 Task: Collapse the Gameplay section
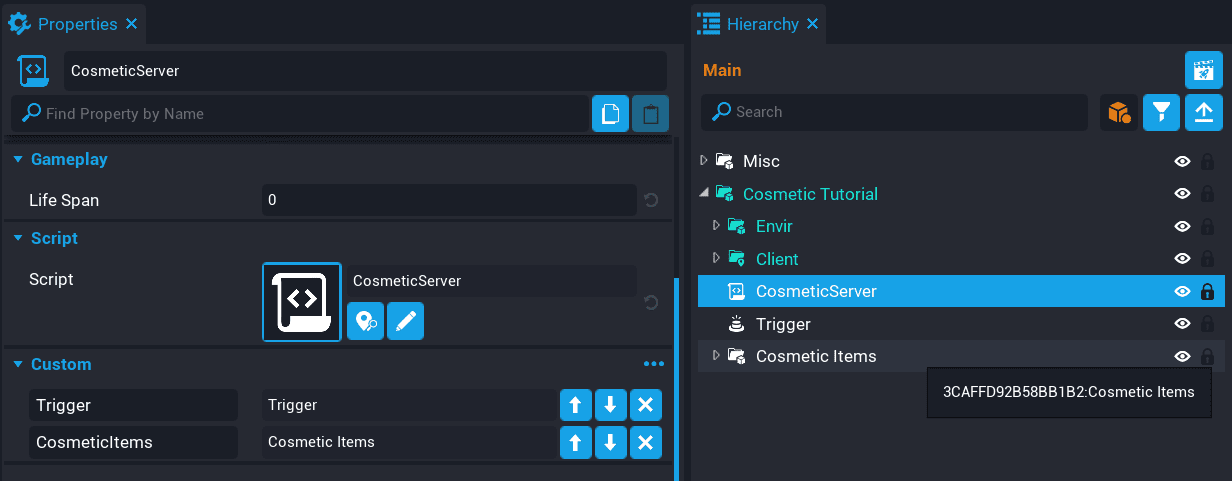(17, 160)
